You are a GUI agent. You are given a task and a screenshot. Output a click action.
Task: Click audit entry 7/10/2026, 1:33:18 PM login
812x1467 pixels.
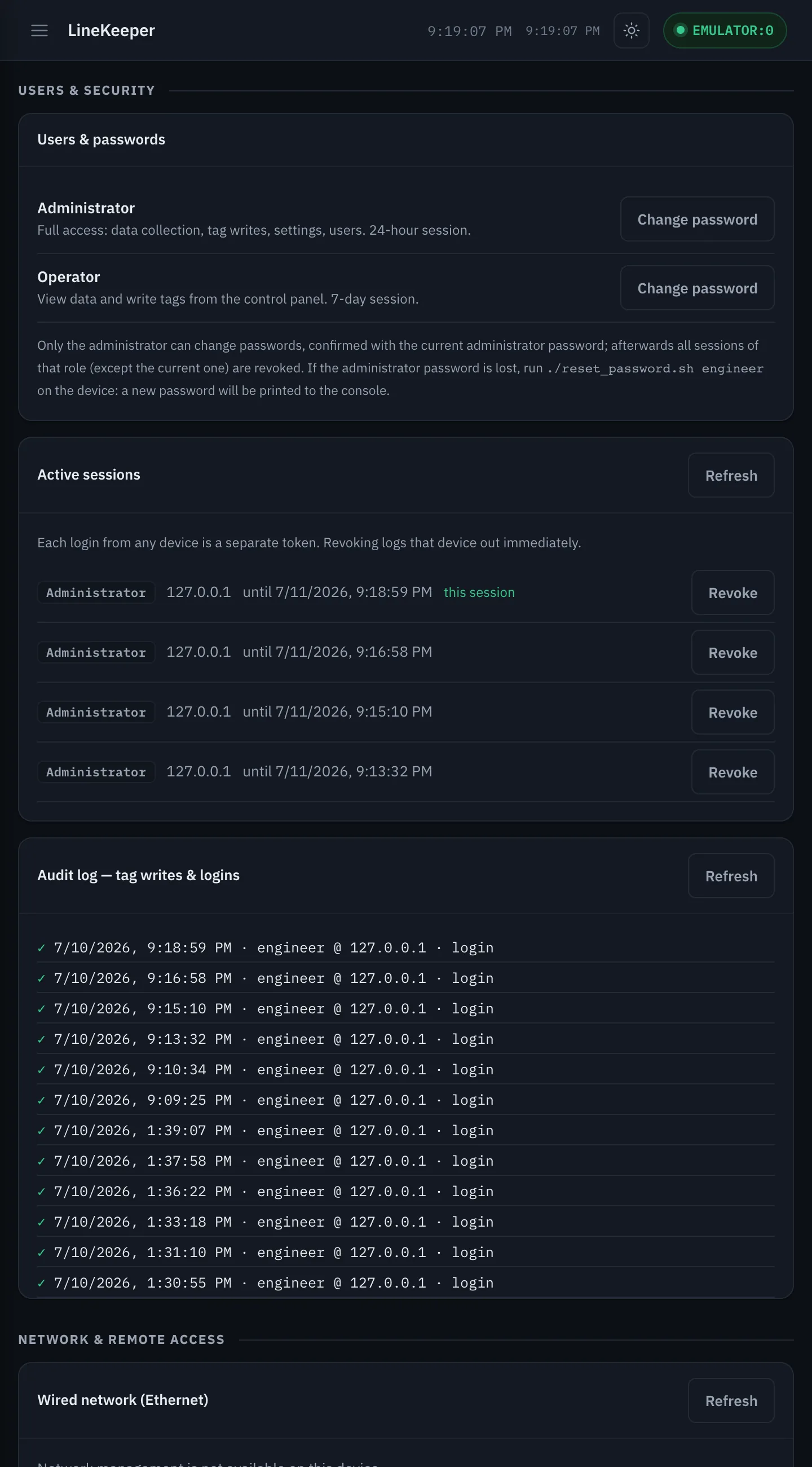405,1222
